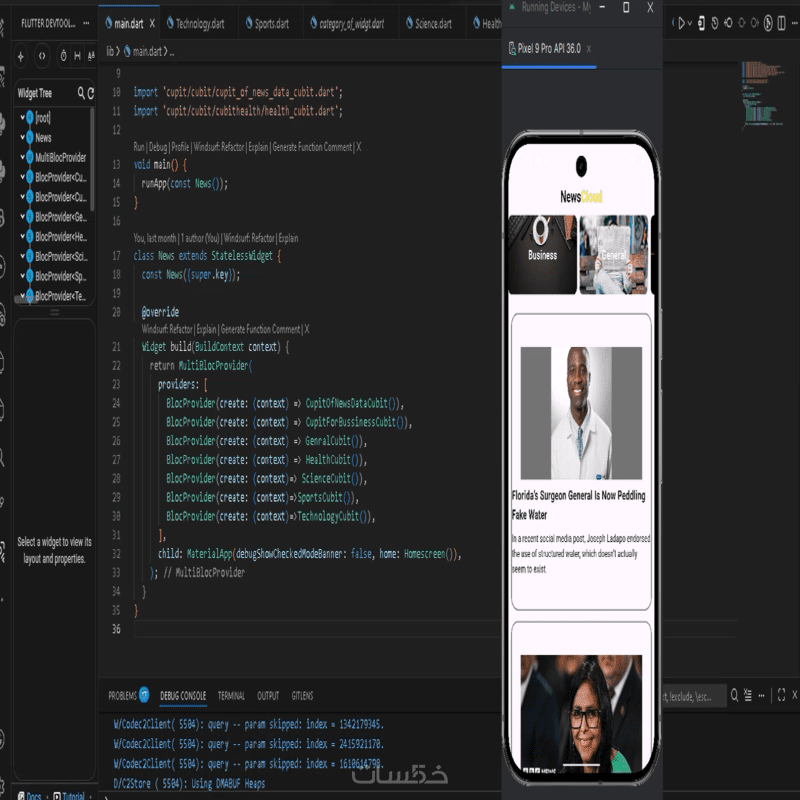Click the Widget Tree search icon
The image size is (800, 800).
click(81, 93)
